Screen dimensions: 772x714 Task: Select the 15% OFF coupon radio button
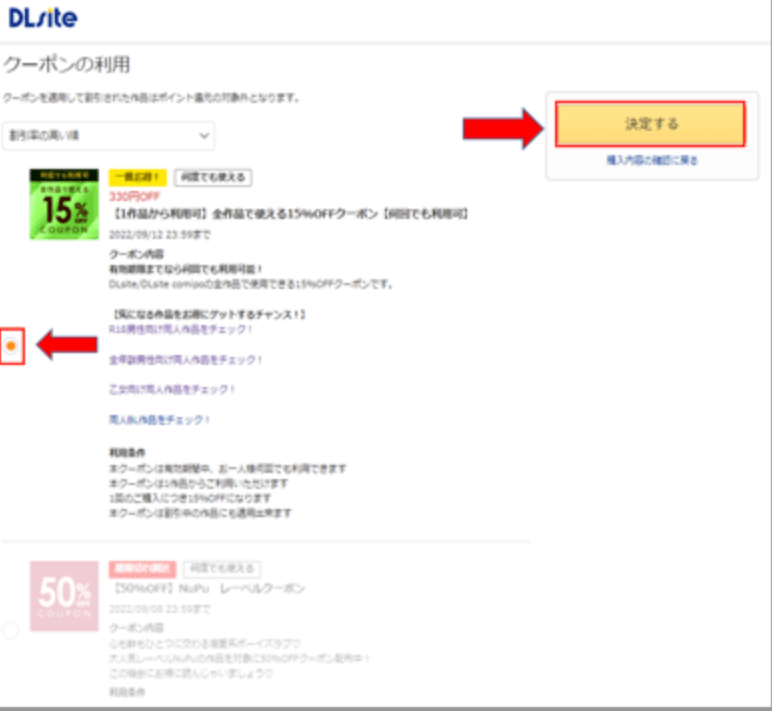point(11,346)
